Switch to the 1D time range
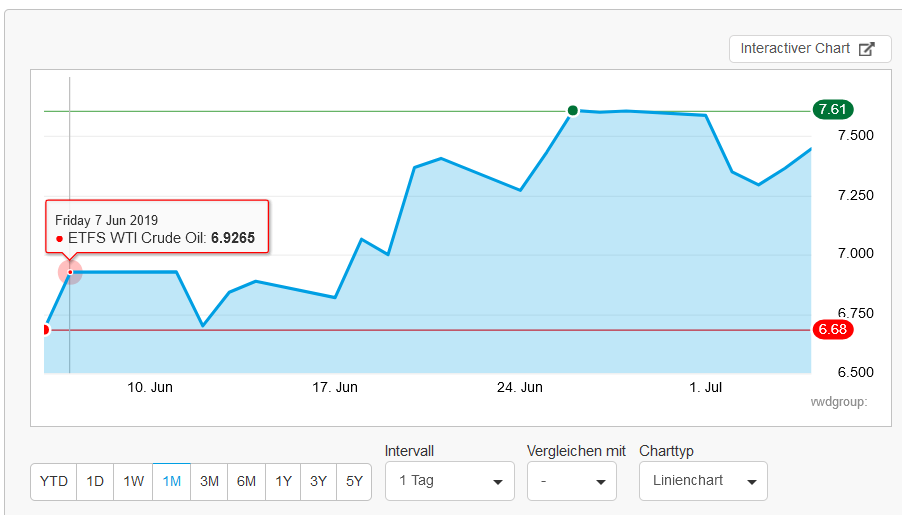The width and height of the screenshot is (902, 515). (x=95, y=481)
